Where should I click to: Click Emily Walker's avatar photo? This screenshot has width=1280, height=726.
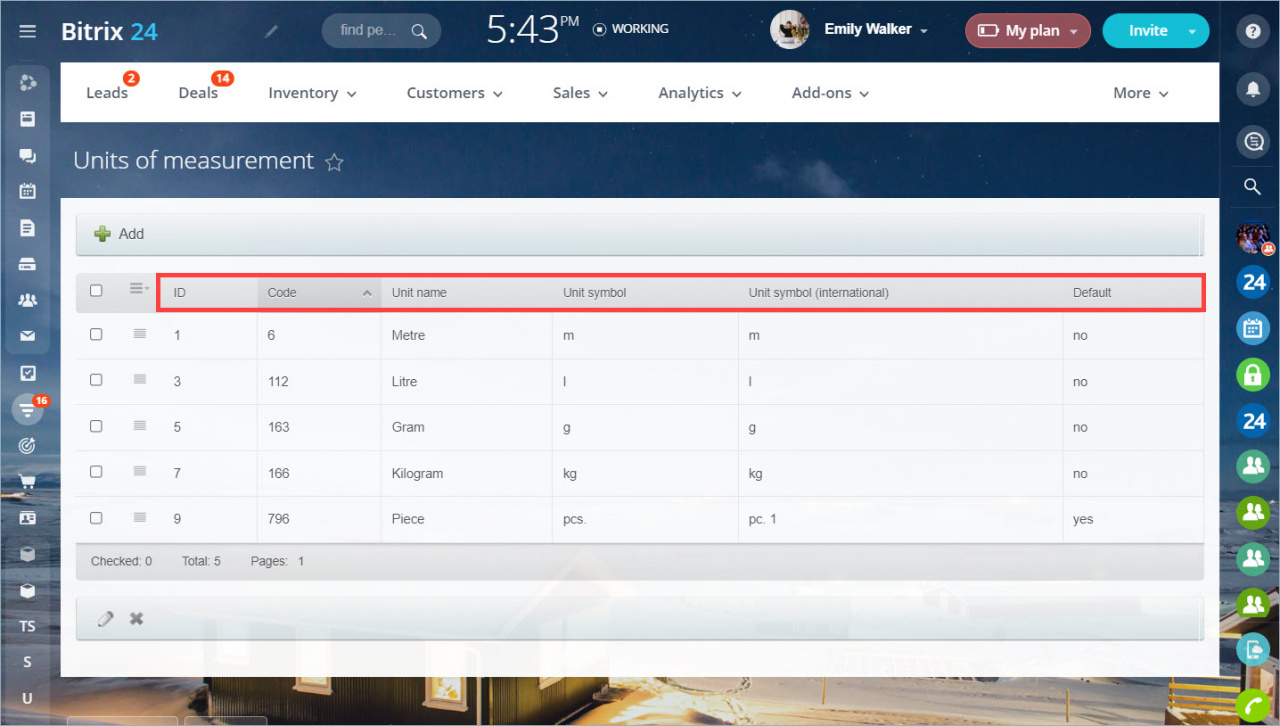point(790,30)
